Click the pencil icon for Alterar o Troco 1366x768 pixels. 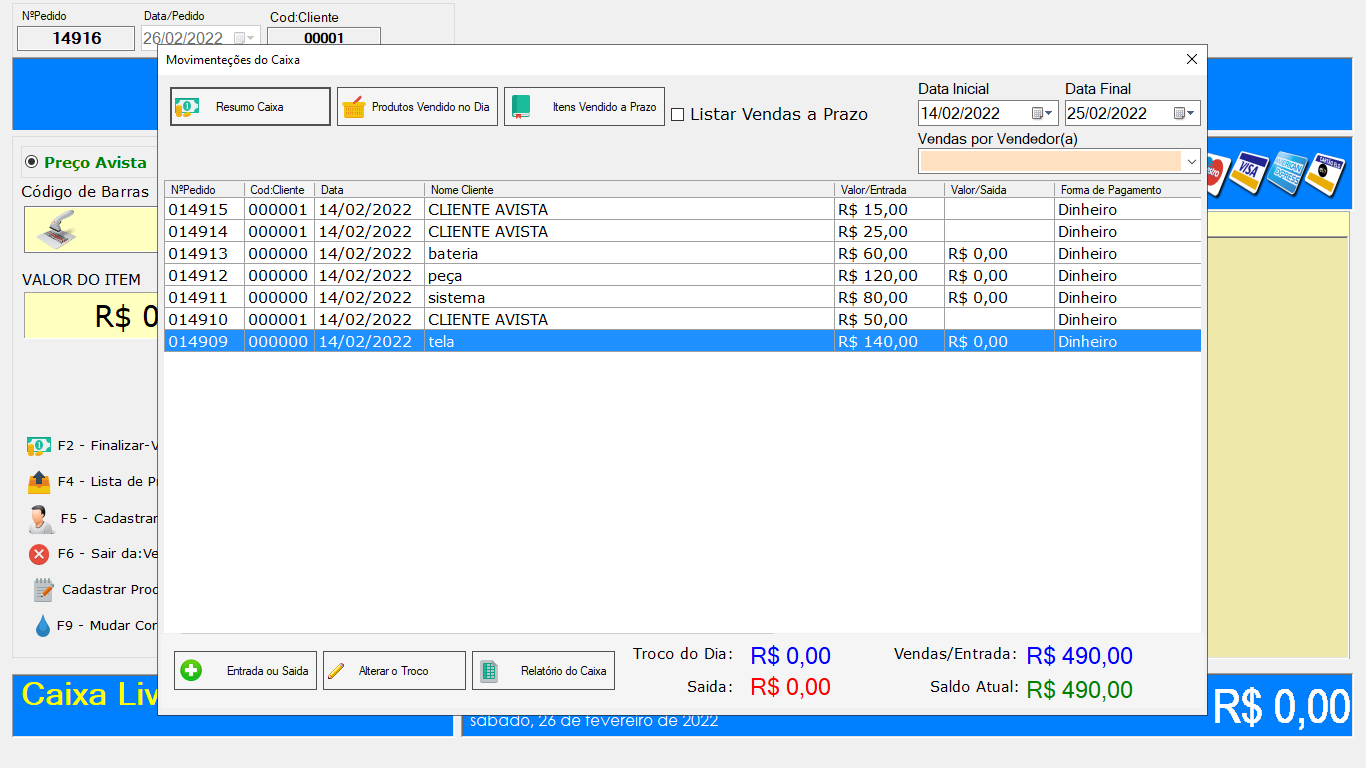click(x=337, y=671)
